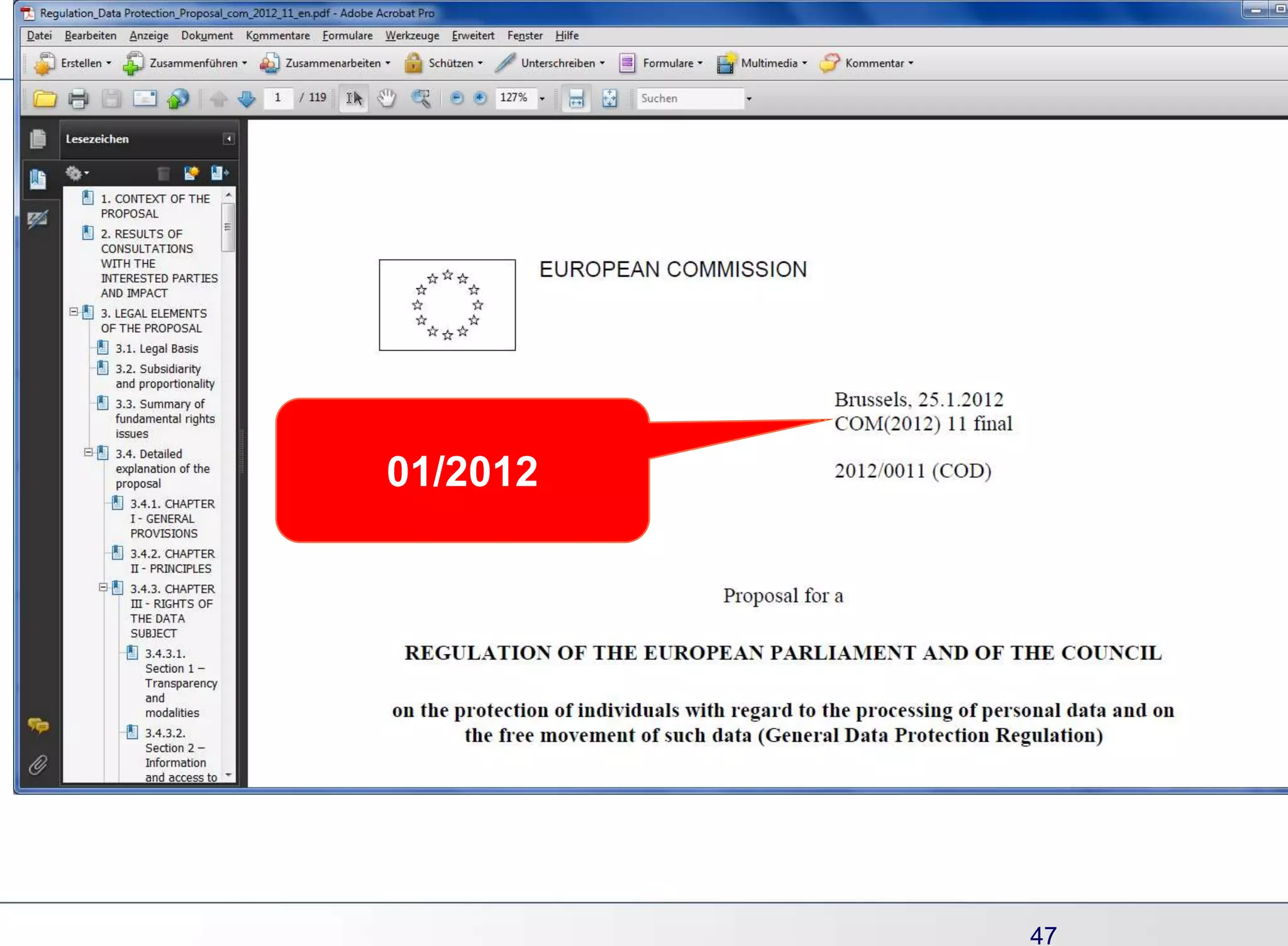Open the Werkzeuge menu
The image size is (1288, 946).
pyautogui.click(x=412, y=36)
